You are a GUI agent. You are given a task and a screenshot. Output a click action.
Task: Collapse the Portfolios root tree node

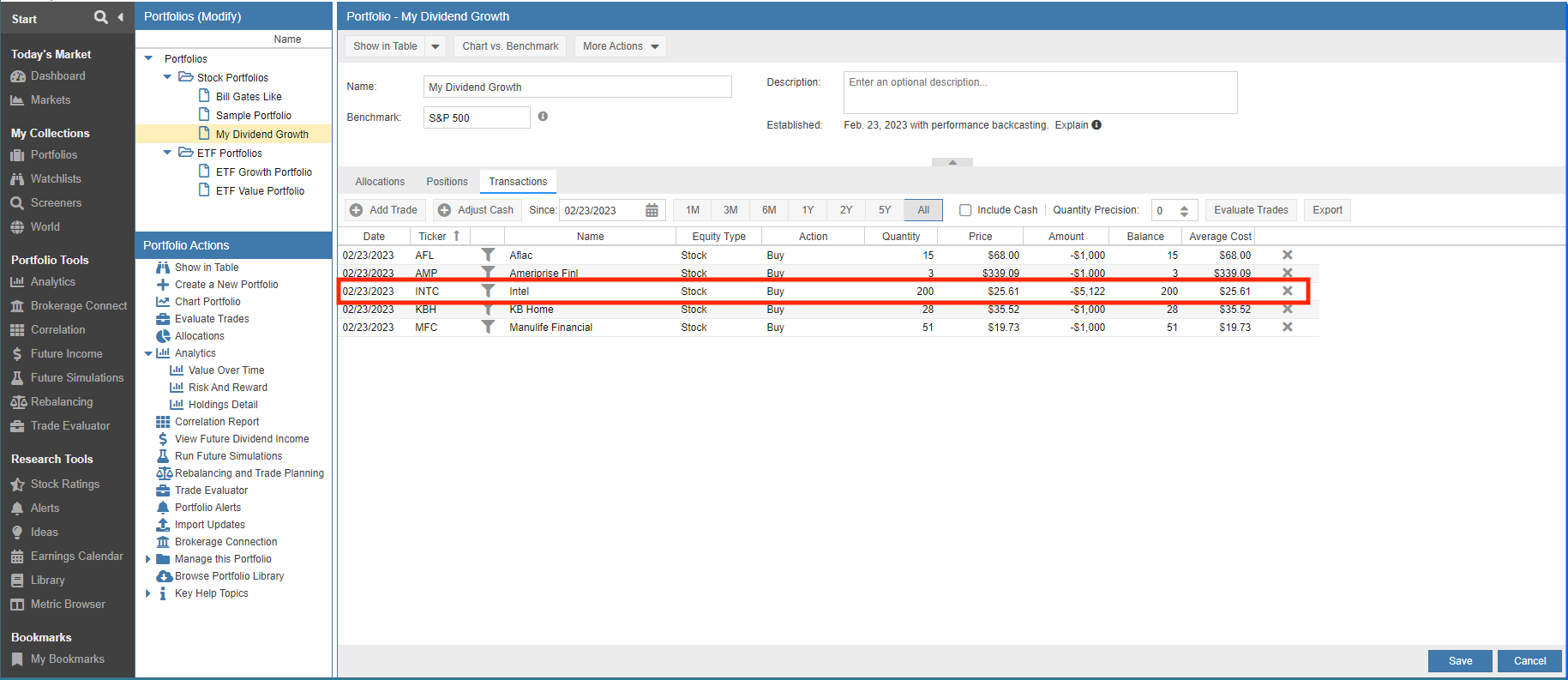pos(148,58)
